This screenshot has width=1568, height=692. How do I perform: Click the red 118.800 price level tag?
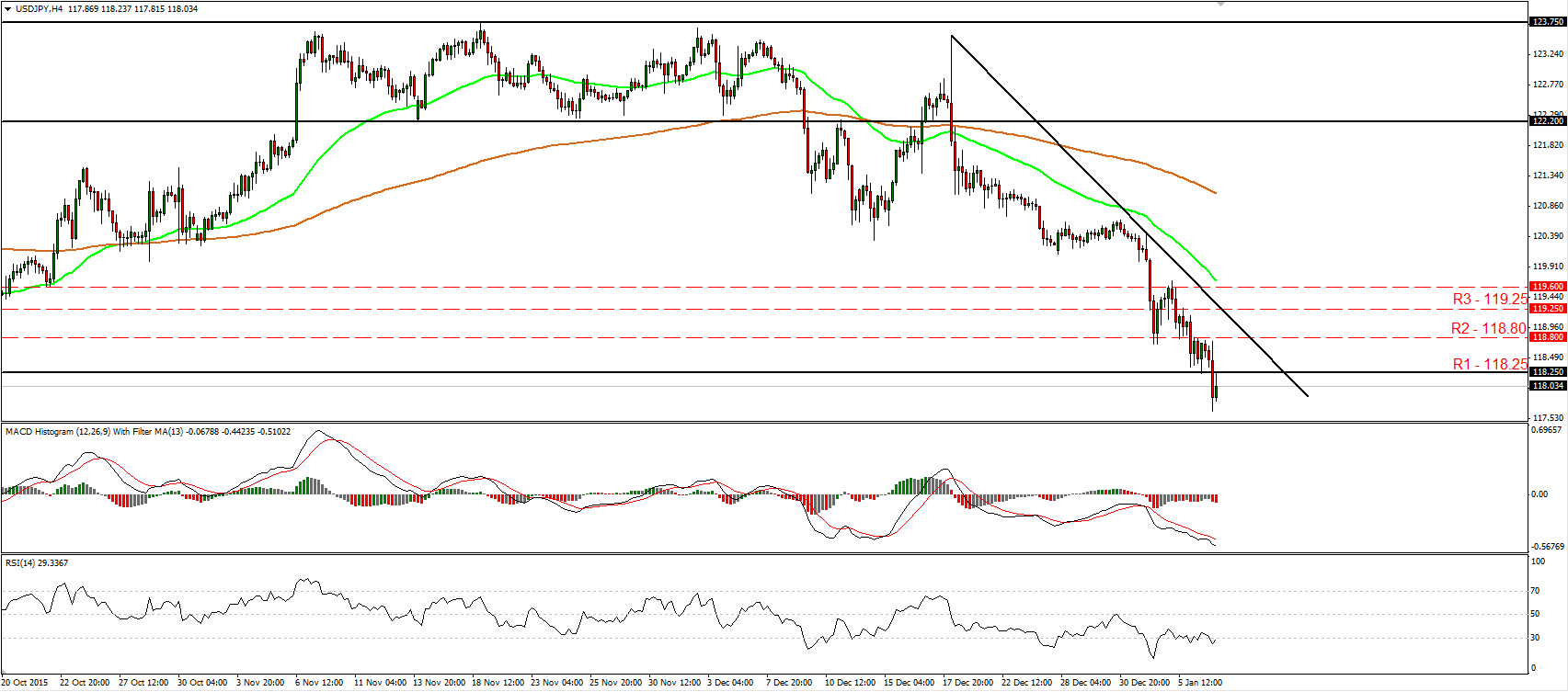(1548, 337)
